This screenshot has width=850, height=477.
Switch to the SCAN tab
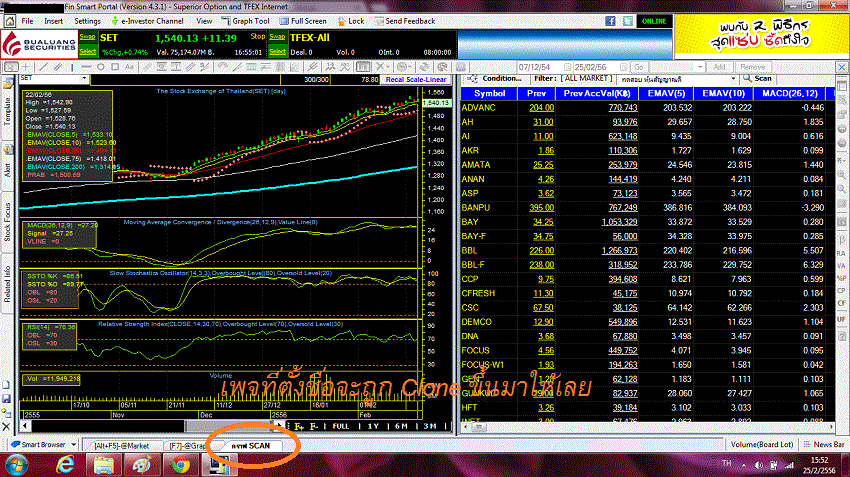point(251,446)
